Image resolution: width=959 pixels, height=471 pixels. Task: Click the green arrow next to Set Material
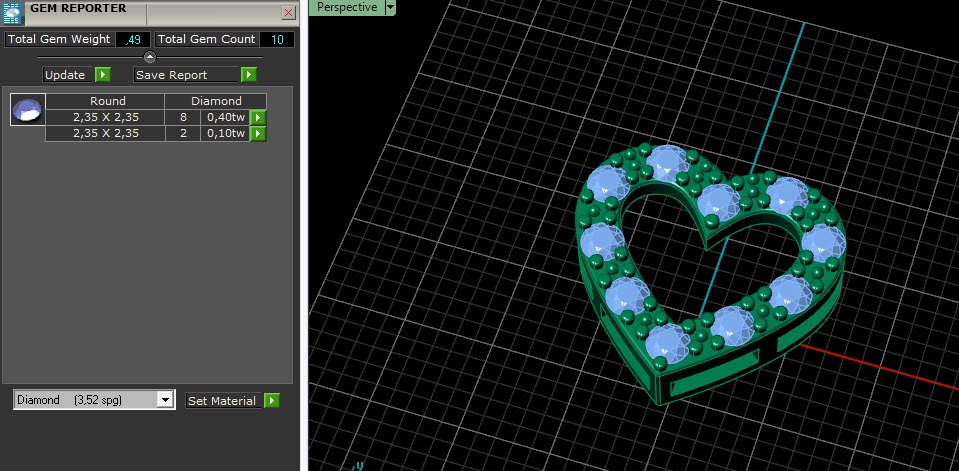(x=272, y=401)
